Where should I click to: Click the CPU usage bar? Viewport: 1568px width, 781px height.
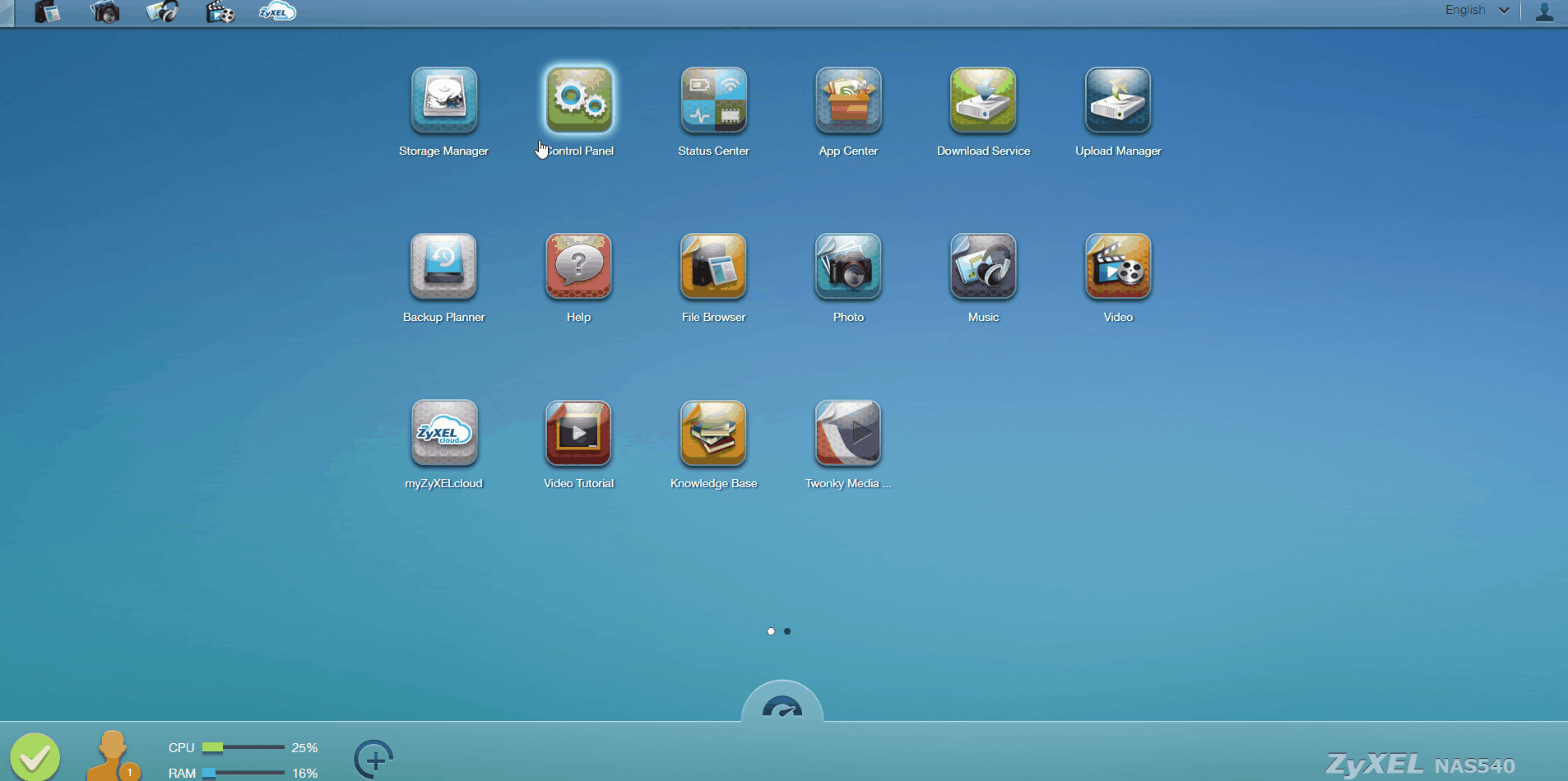click(244, 747)
